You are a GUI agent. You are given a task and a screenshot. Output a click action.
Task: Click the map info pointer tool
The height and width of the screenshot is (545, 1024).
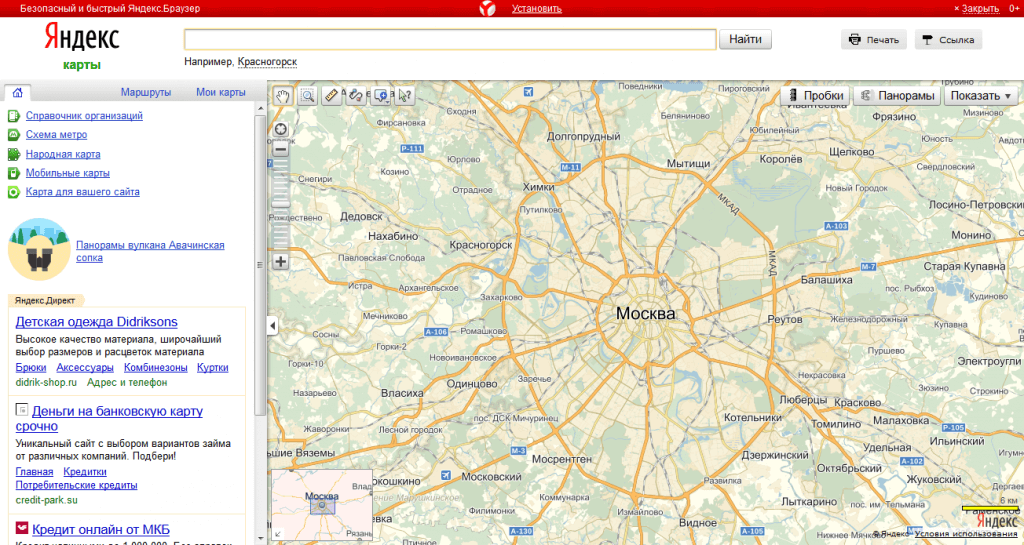[x=404, y=96]
